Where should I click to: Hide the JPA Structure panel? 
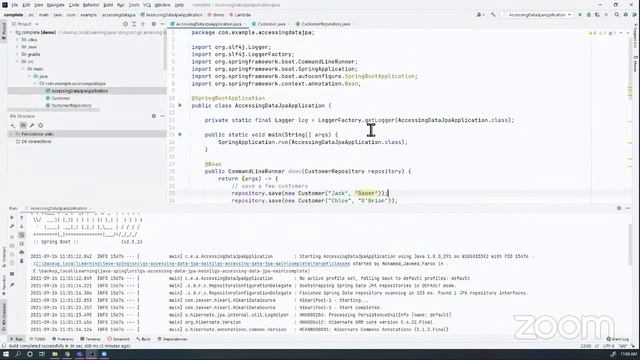click(x=162, y=116)
